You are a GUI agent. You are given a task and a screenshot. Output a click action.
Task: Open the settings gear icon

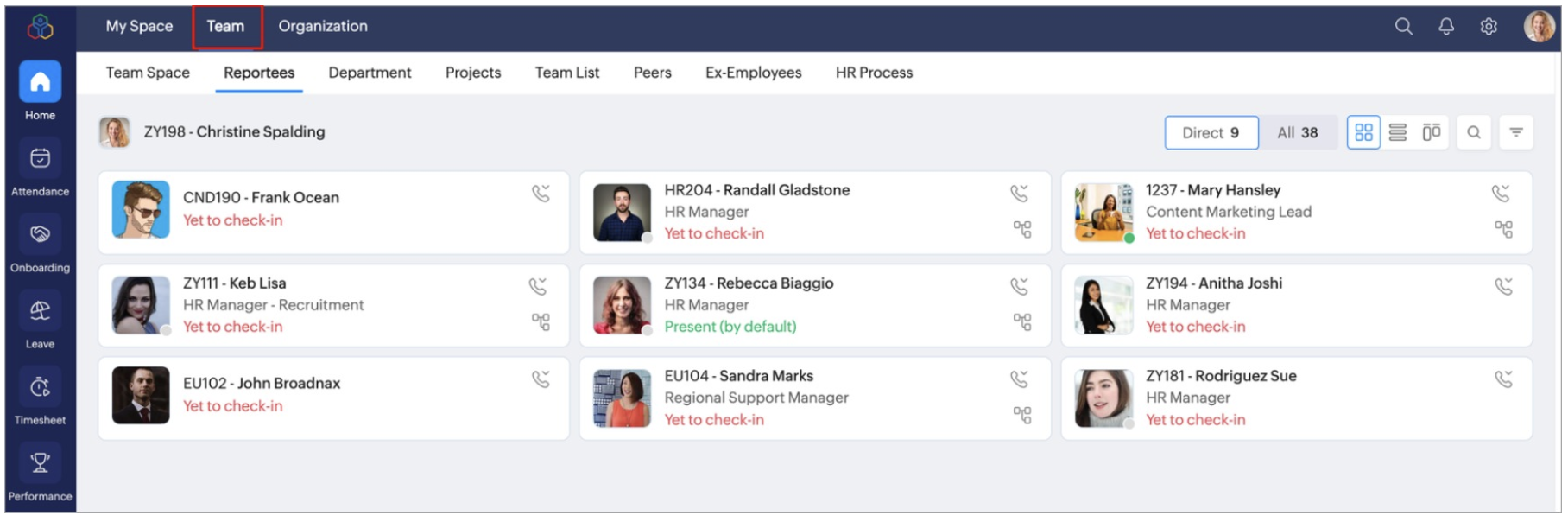[x=1489, y=27]
